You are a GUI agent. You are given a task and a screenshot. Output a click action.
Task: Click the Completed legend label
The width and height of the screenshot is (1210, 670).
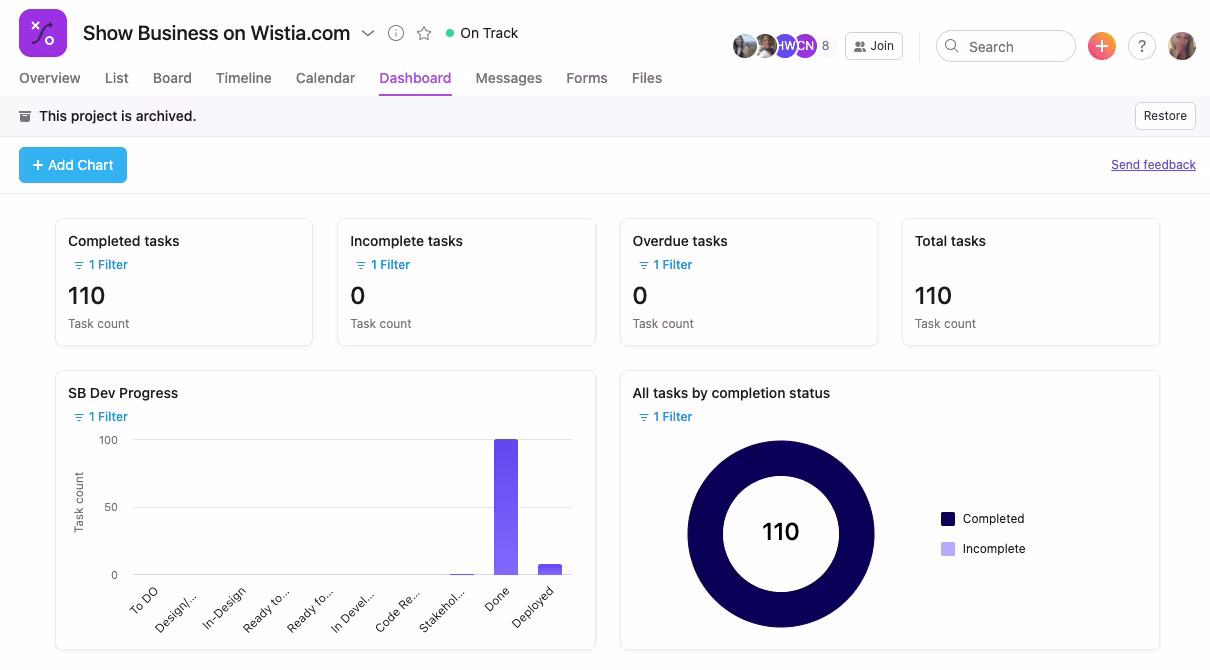(993, 519)
